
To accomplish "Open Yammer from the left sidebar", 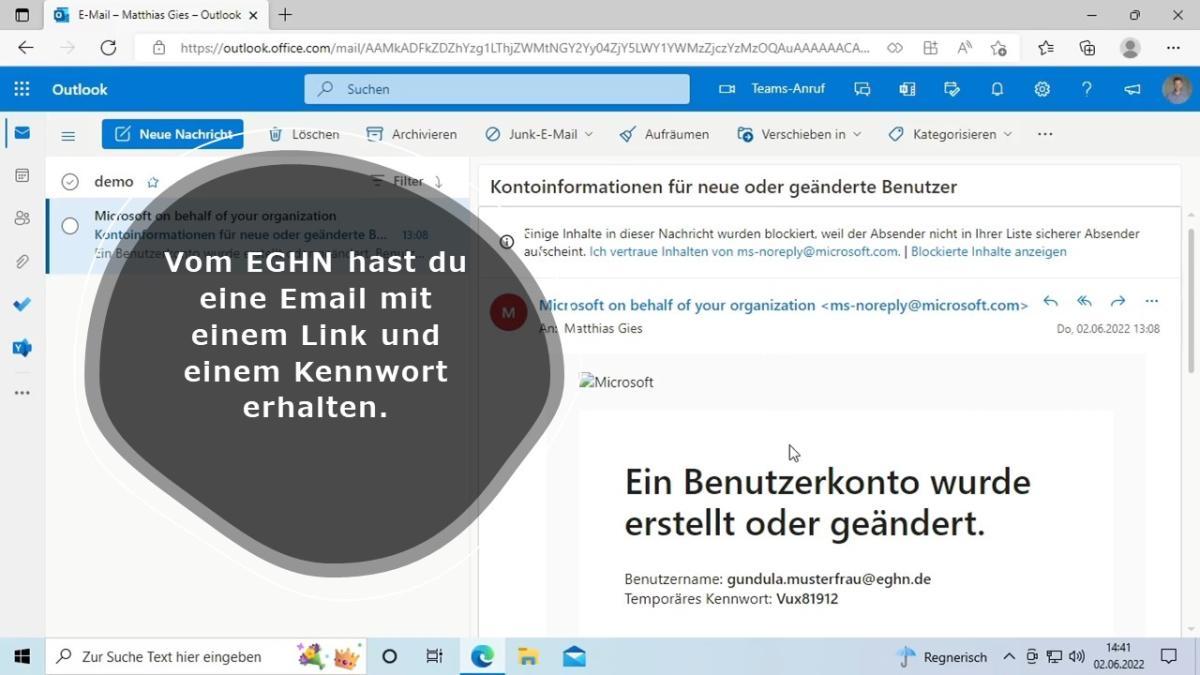I will [x=22, y=348].
